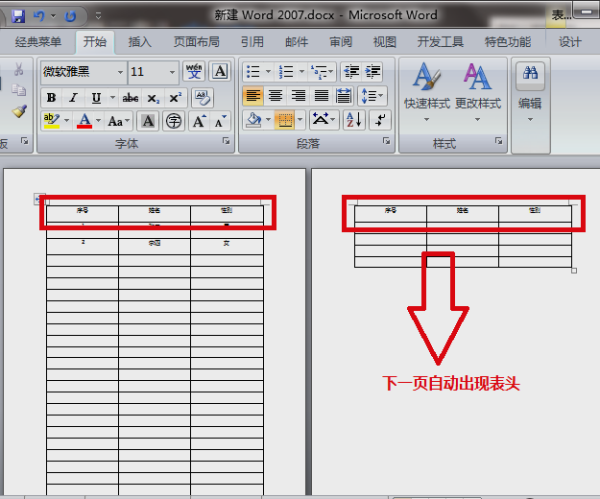Shrink font size with small A
Image resolution: width=600 pixels, height=499 pixels.
(x=220, y=121)
